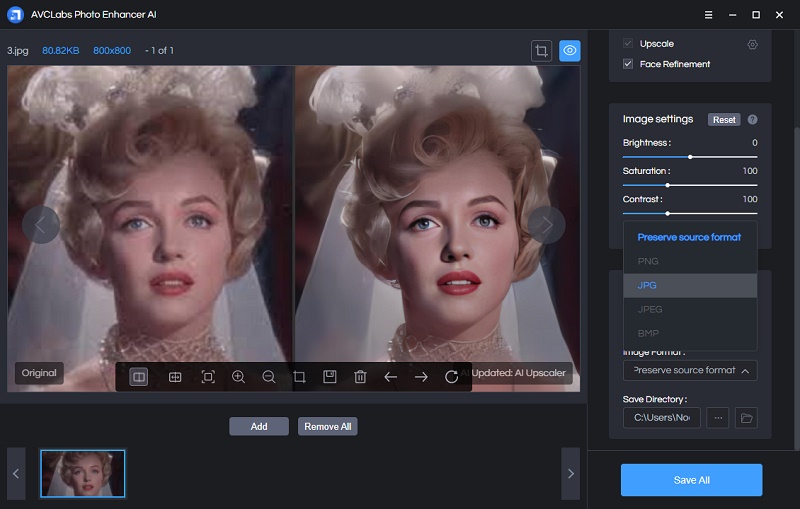Click the fit-to-screen icon in preview toolbar

[208, 377]
